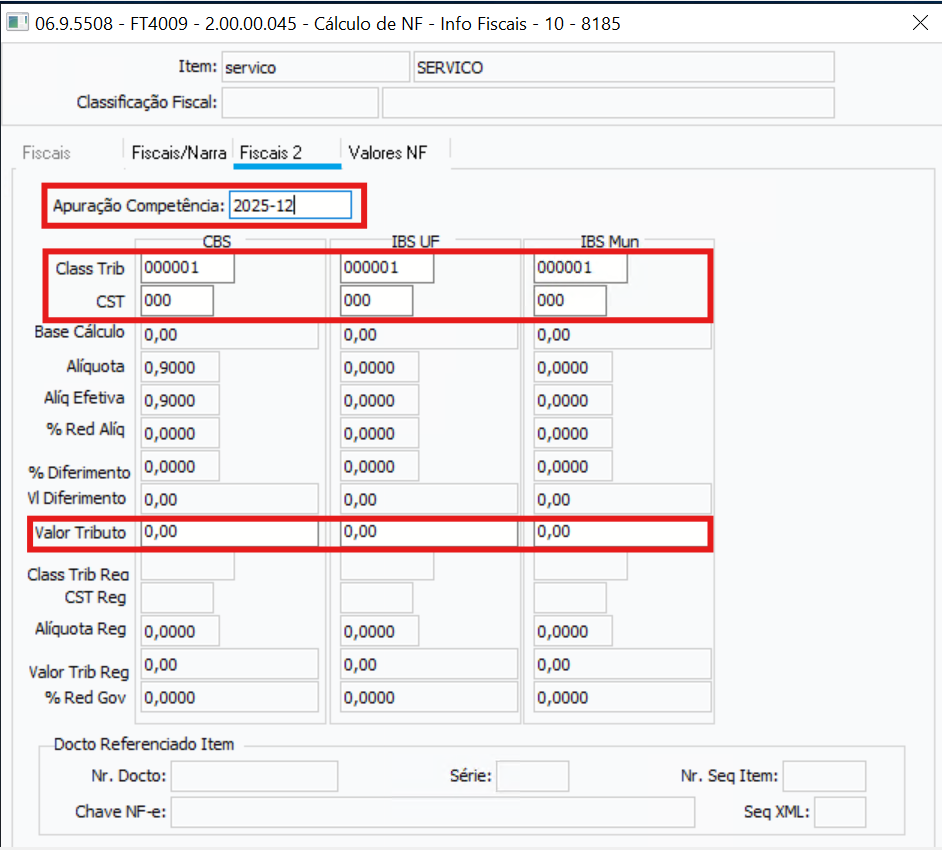The width and height of the screenshot is (942, 850).
Task: Click the CBS Alíq Efetiva field
Action: 180,400
